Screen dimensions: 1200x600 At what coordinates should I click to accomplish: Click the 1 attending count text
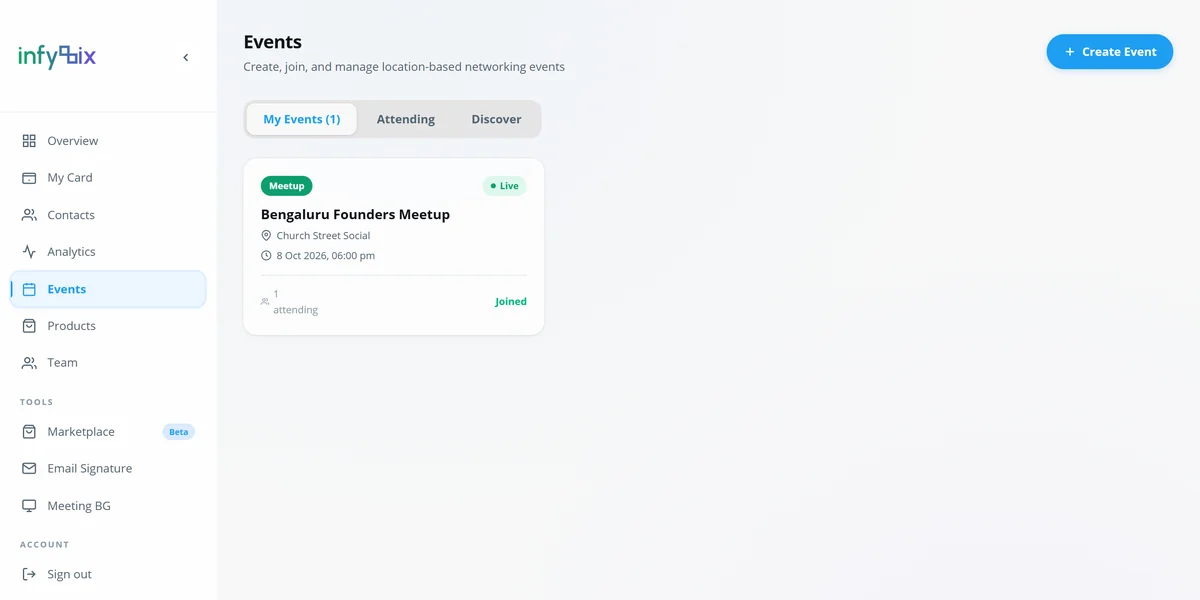coord(296,302)
